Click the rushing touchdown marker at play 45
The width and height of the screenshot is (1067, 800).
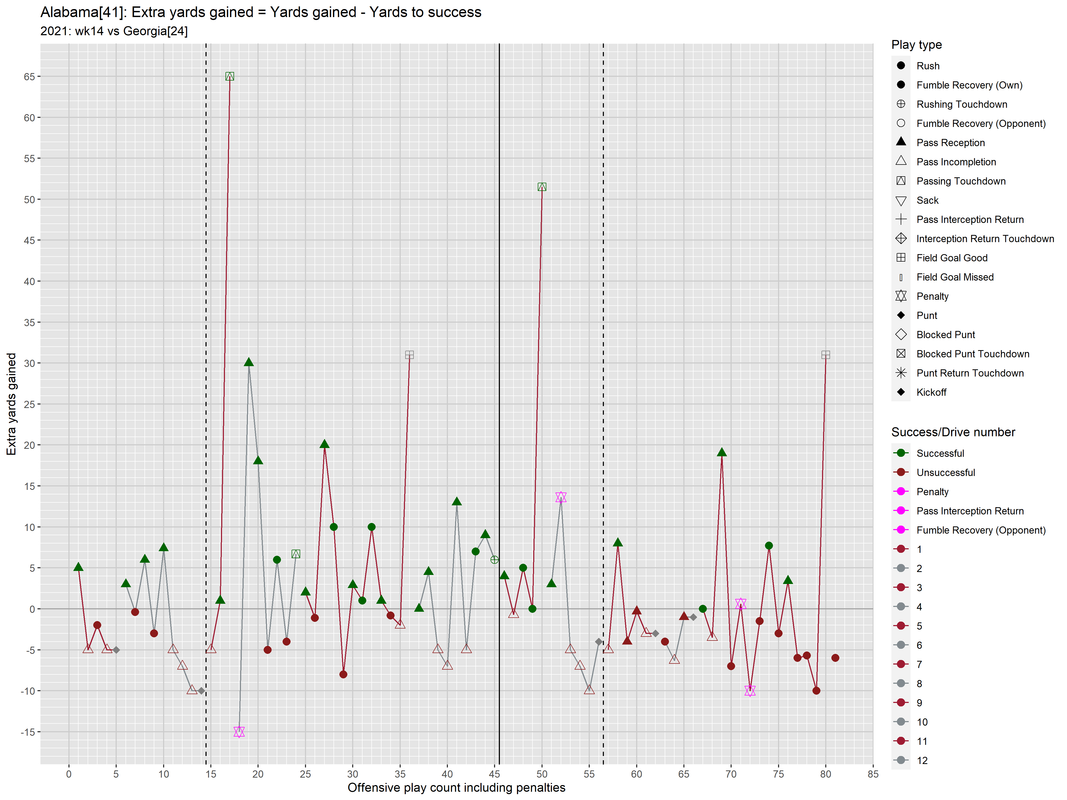click(x=495, y=560)
